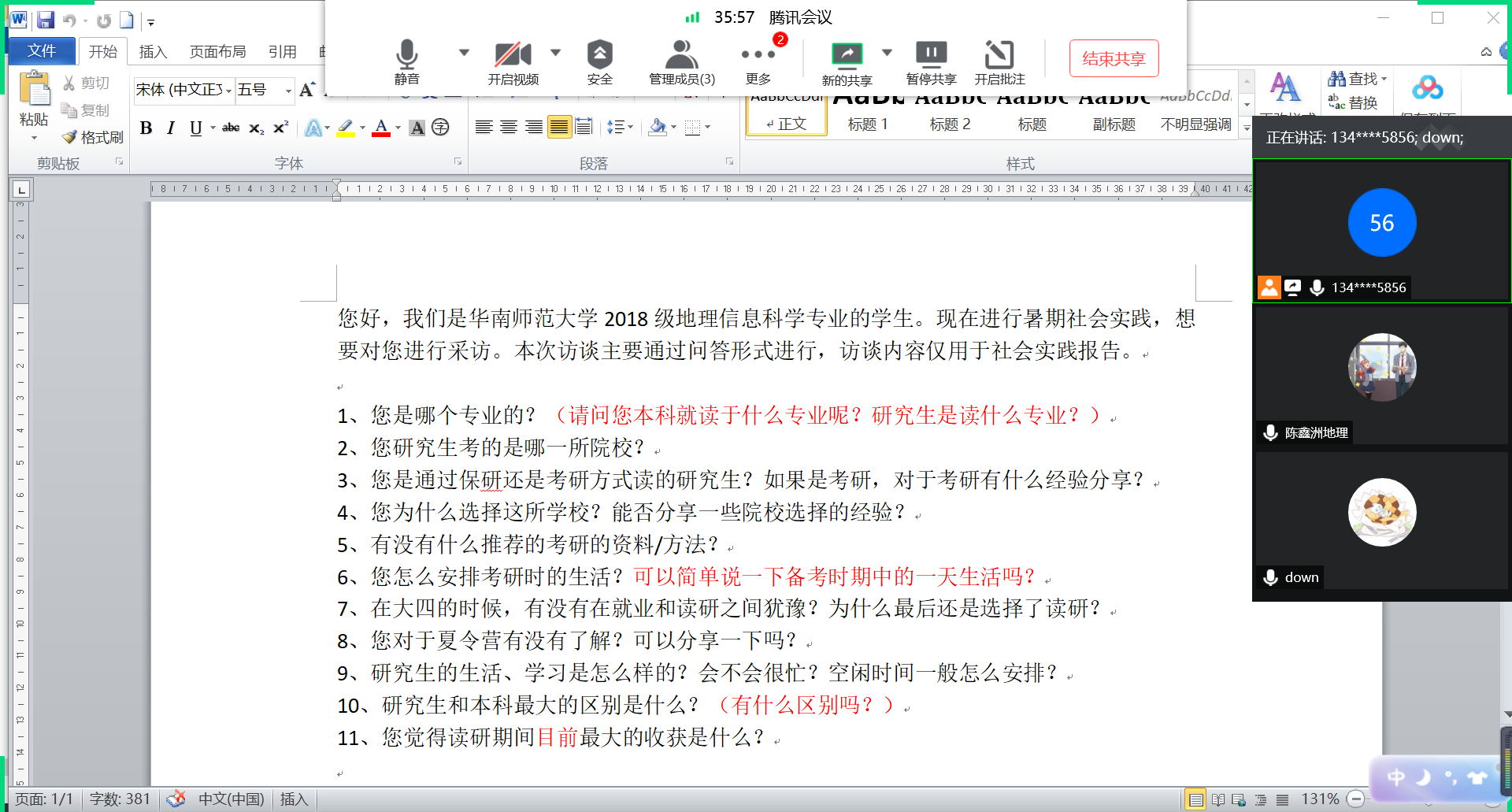Expand the new share options arrow
Viewport: 1512px width, 812px height.
click(x=887, y=53)
